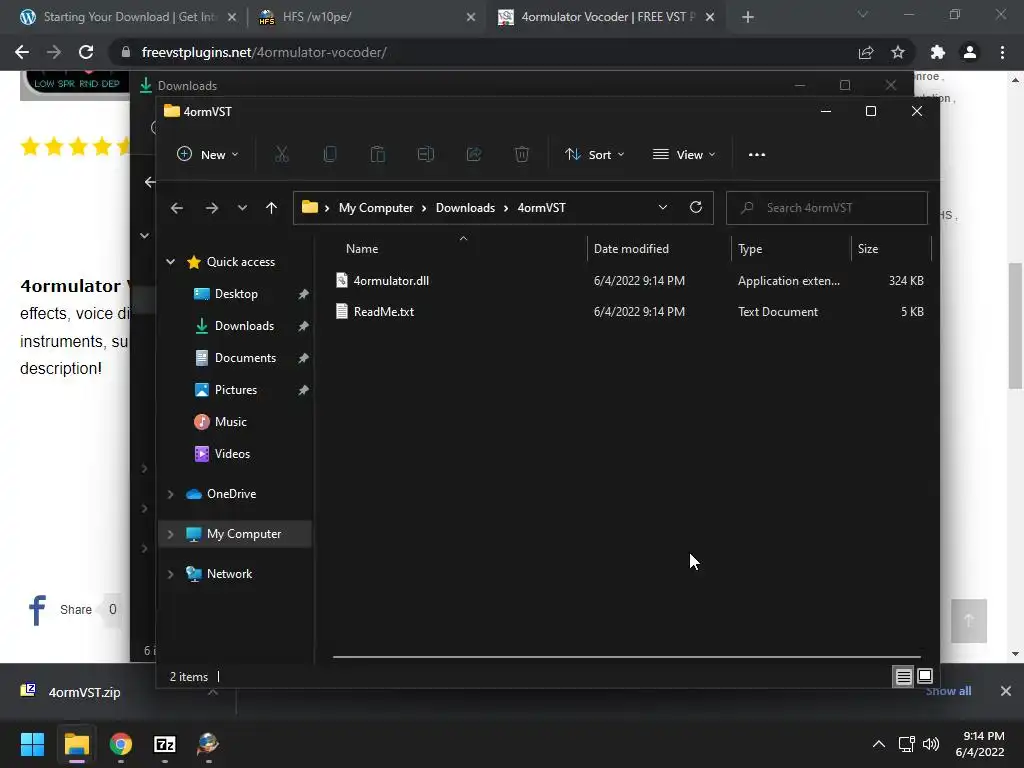
Task: Bookmark this page with star icon
Action: point(898,52)
